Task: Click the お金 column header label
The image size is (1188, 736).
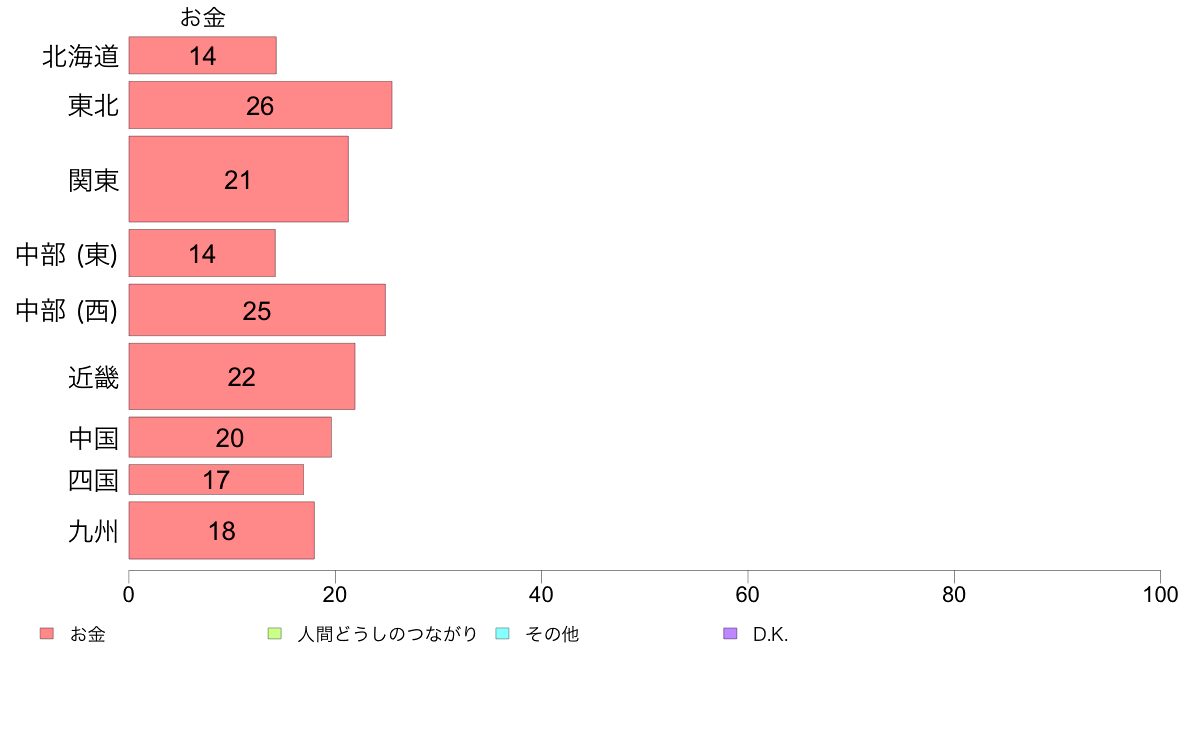Action: [202, 17]
